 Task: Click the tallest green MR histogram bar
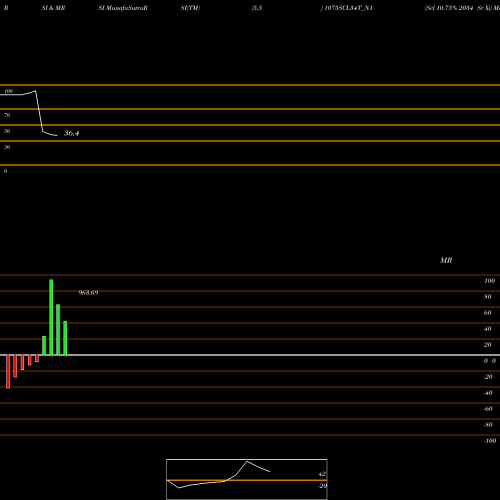click(51, 317)
